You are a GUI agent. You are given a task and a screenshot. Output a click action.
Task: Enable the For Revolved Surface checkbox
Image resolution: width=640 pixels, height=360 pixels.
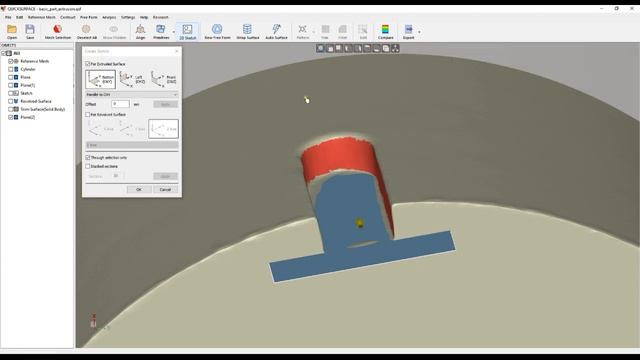(88, 115)
